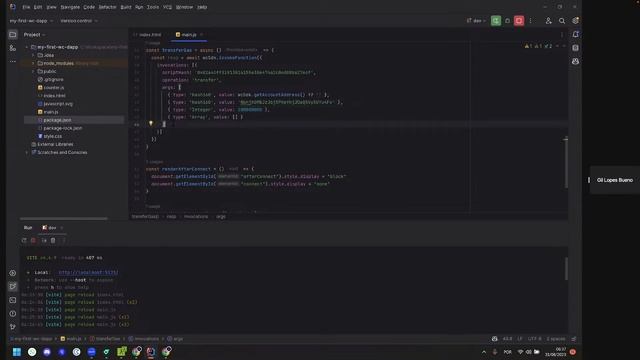Close the main.js editor tab

[x=202, y=35]
